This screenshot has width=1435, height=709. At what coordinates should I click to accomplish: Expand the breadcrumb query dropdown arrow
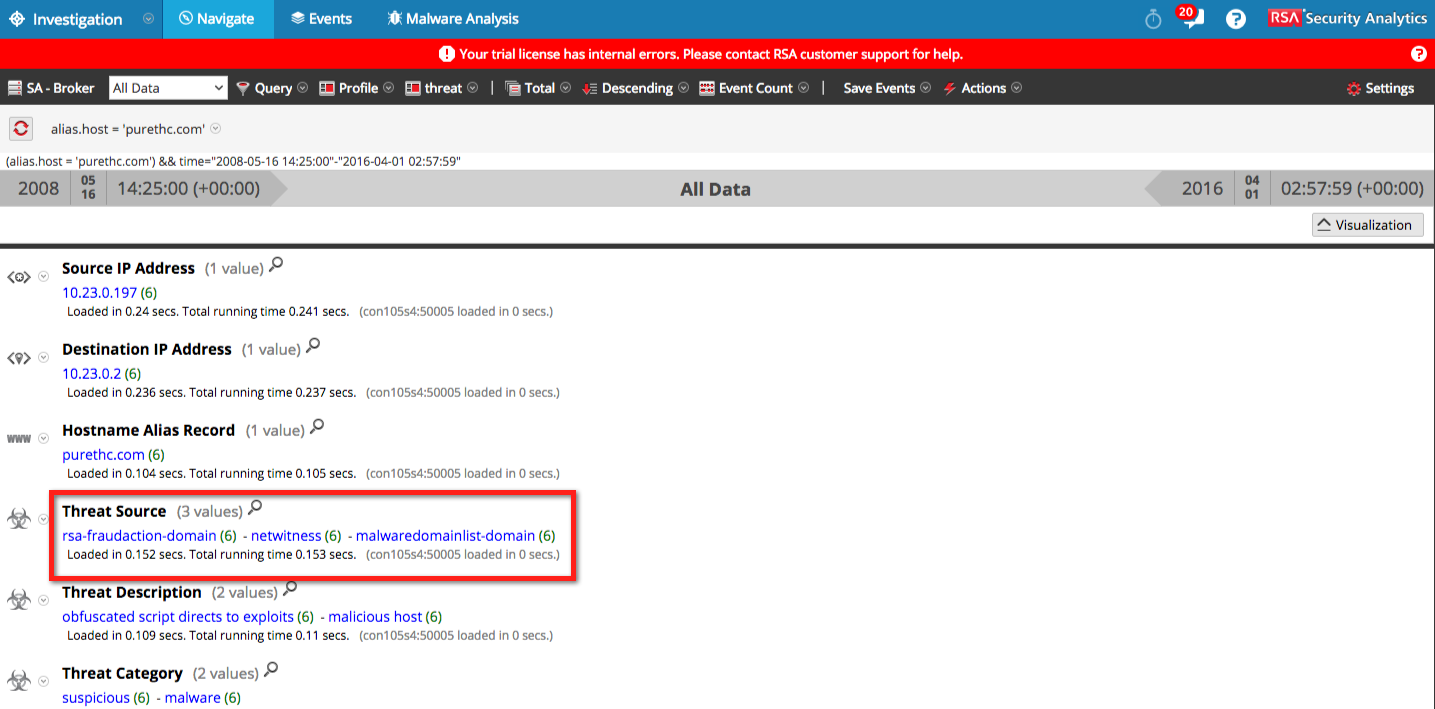216,128
